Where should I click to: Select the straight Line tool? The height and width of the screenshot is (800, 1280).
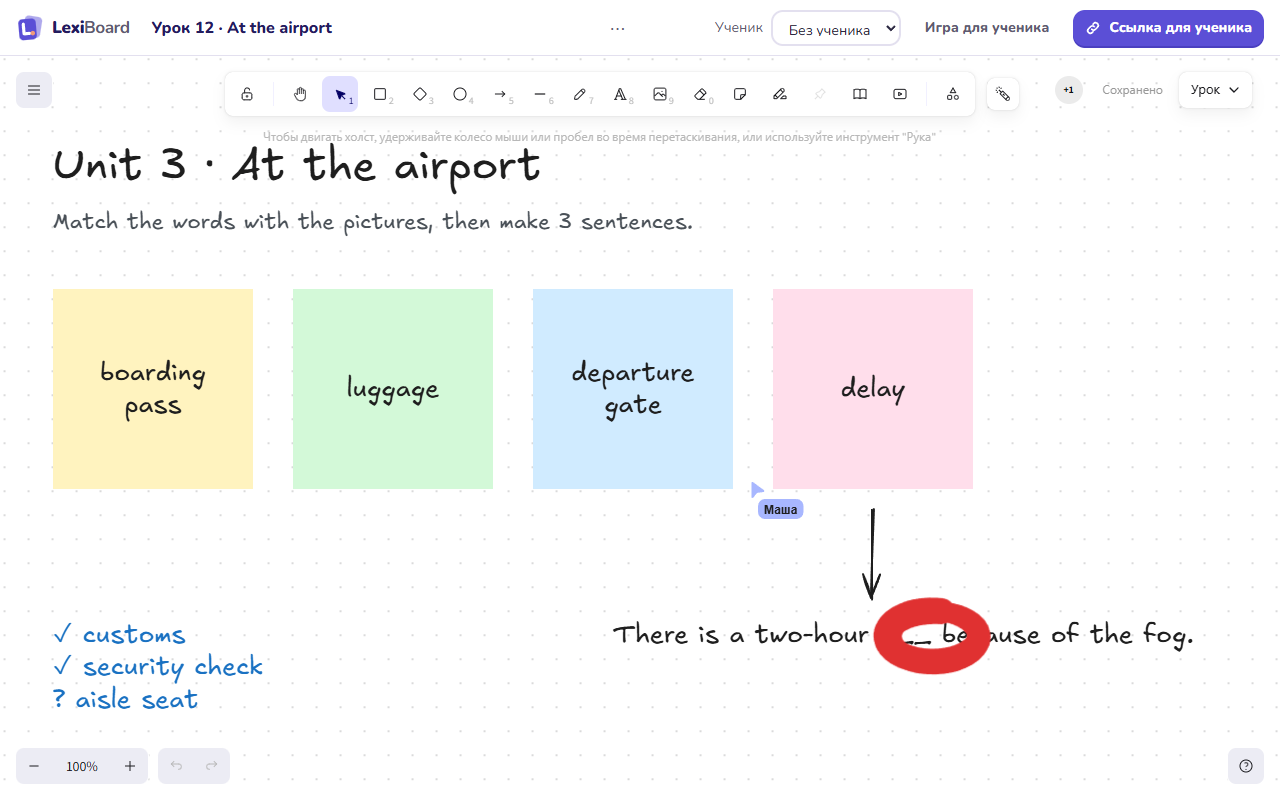point(540,94)
